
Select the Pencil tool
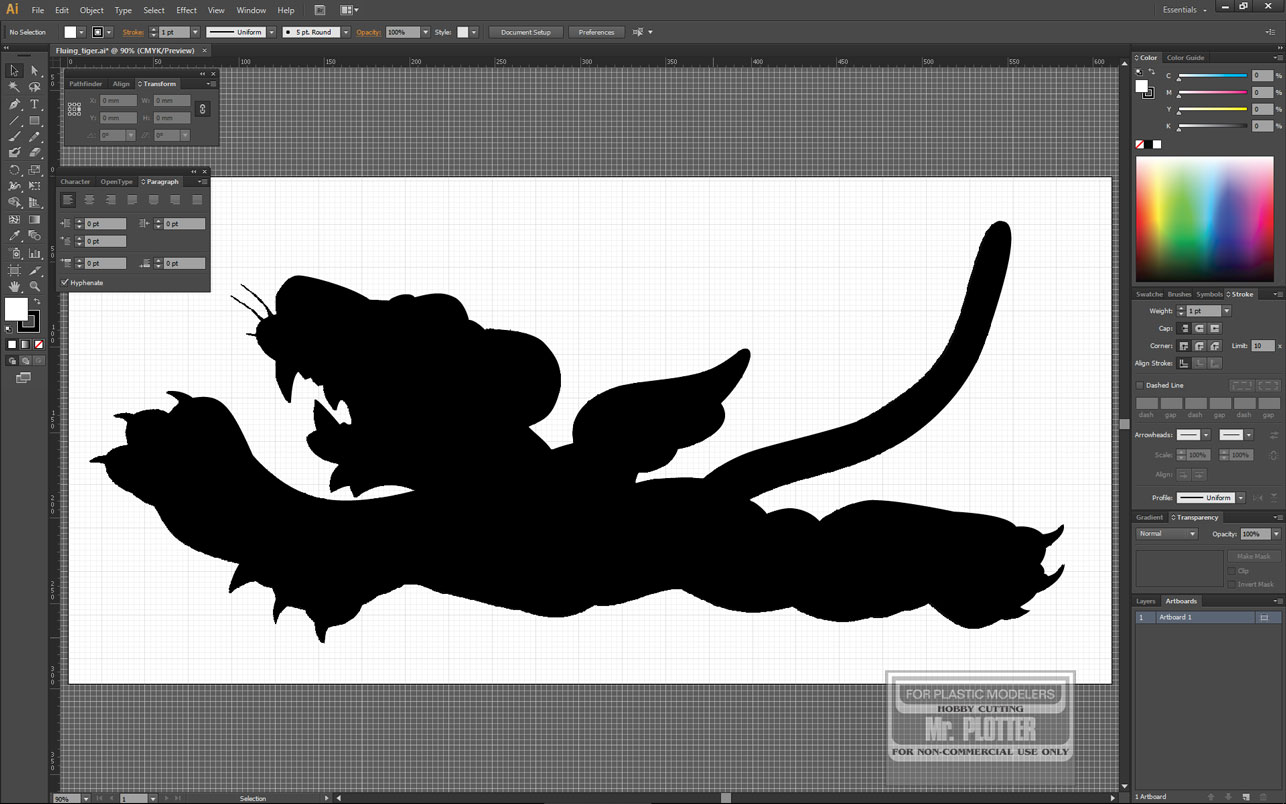(x=34, y=137)
